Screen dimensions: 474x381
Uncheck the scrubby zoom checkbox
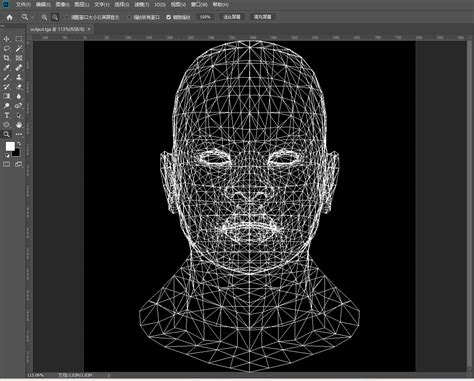coord(169,17)
